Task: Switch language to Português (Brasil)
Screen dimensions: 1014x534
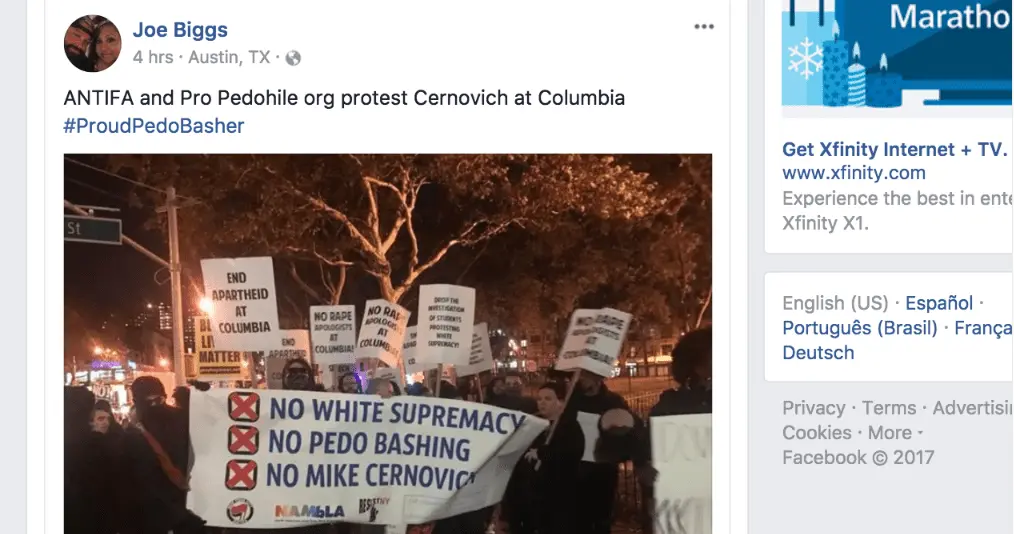Action: [x=859, y=328]
